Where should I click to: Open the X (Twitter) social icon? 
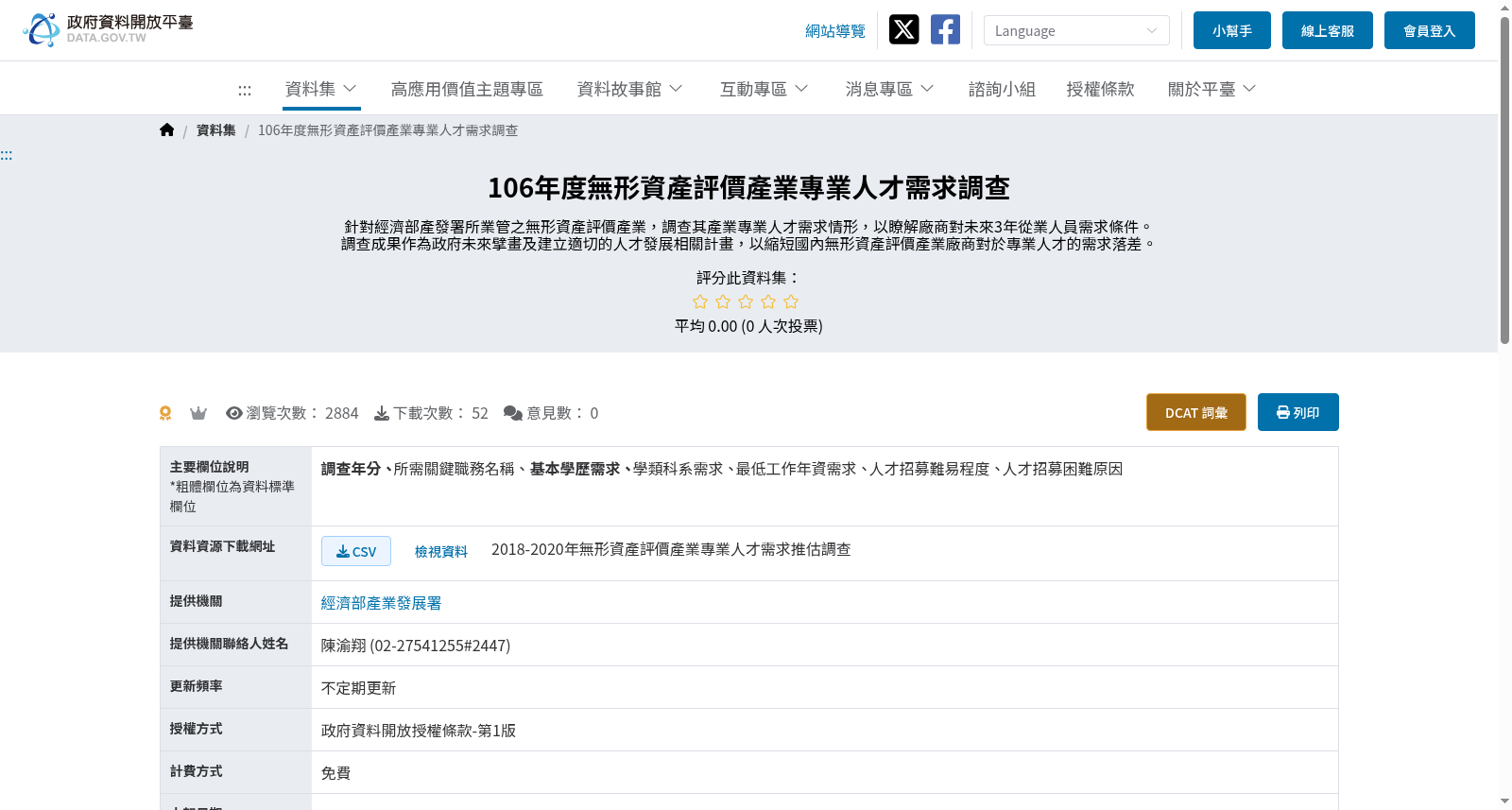(903, 30)
